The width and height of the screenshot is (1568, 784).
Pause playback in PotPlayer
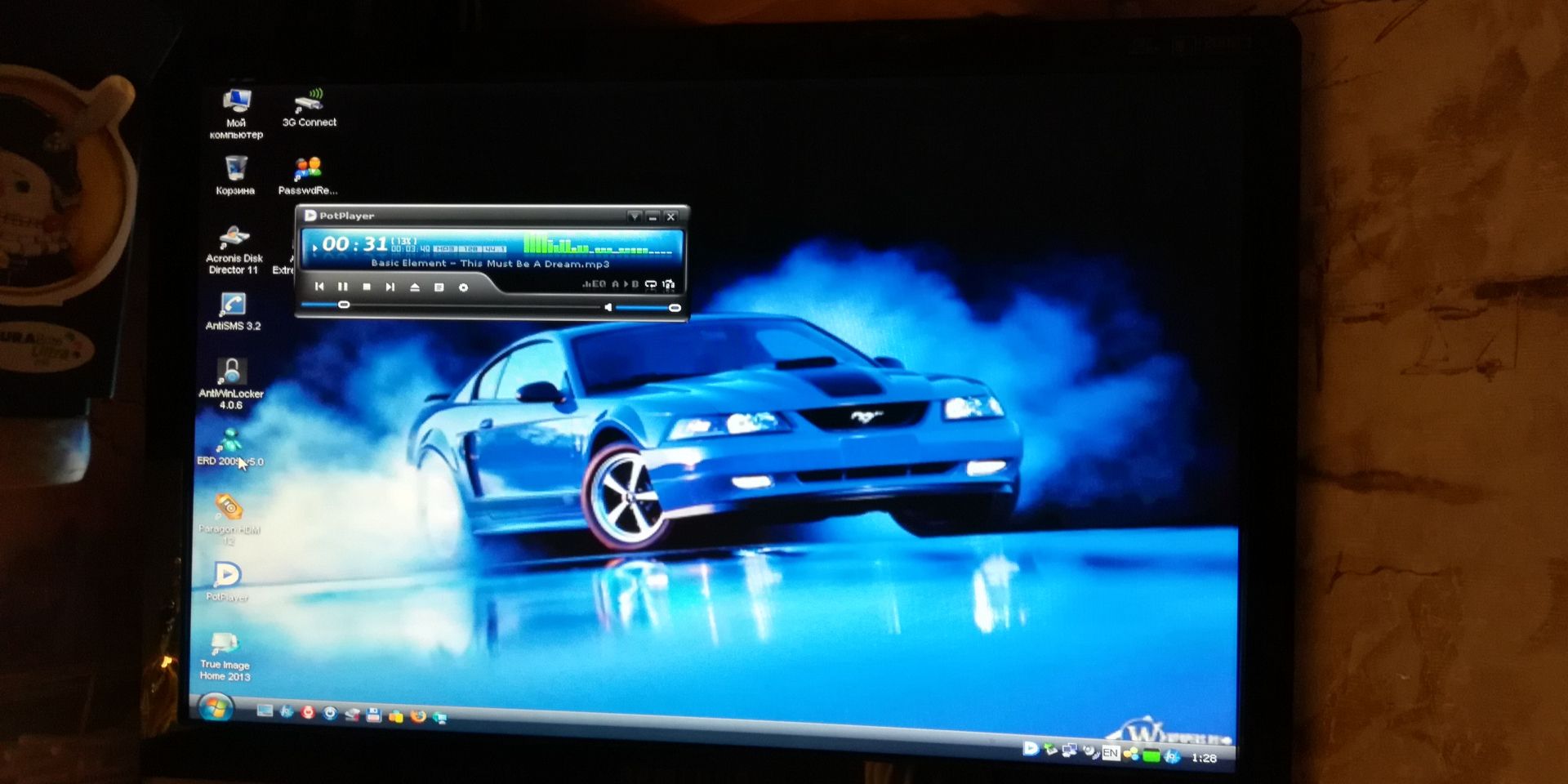[x=343, y=287]
